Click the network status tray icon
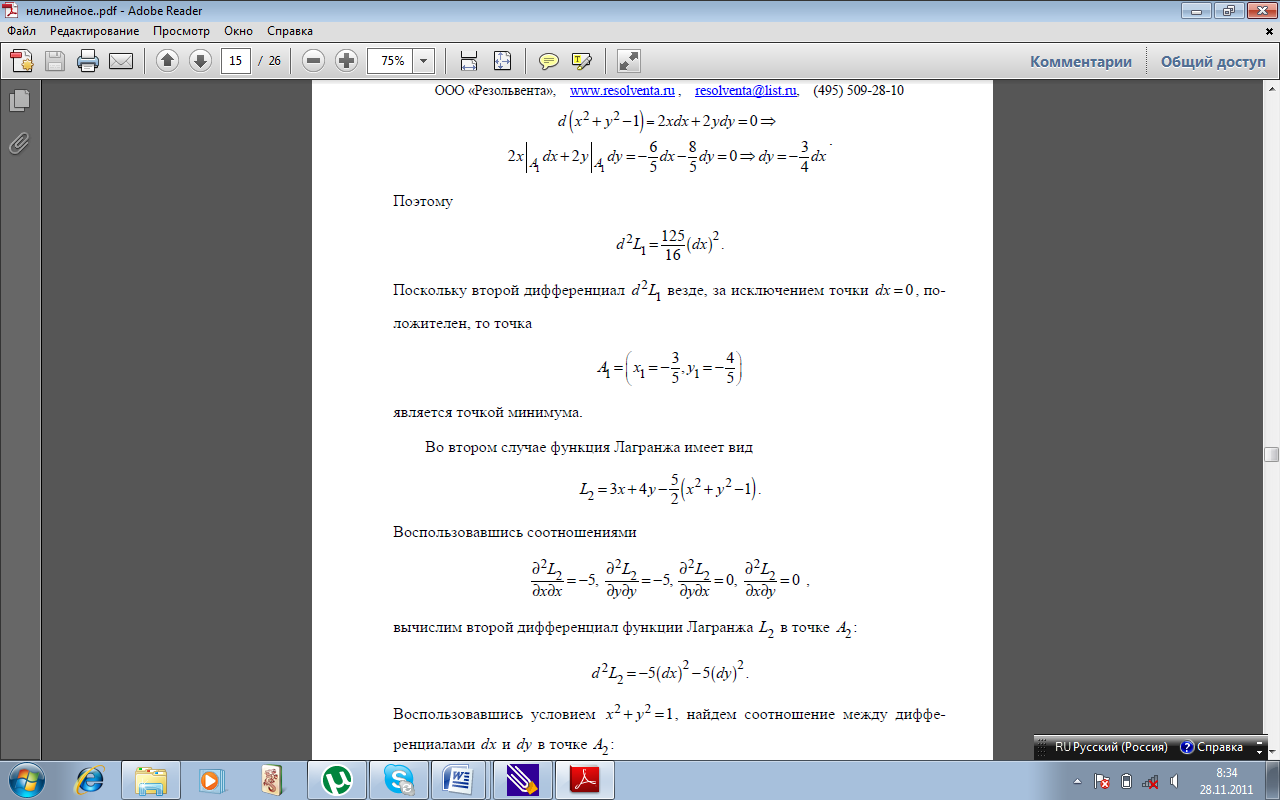This screenshot has height=800, width=1280. pos(1151,781)
